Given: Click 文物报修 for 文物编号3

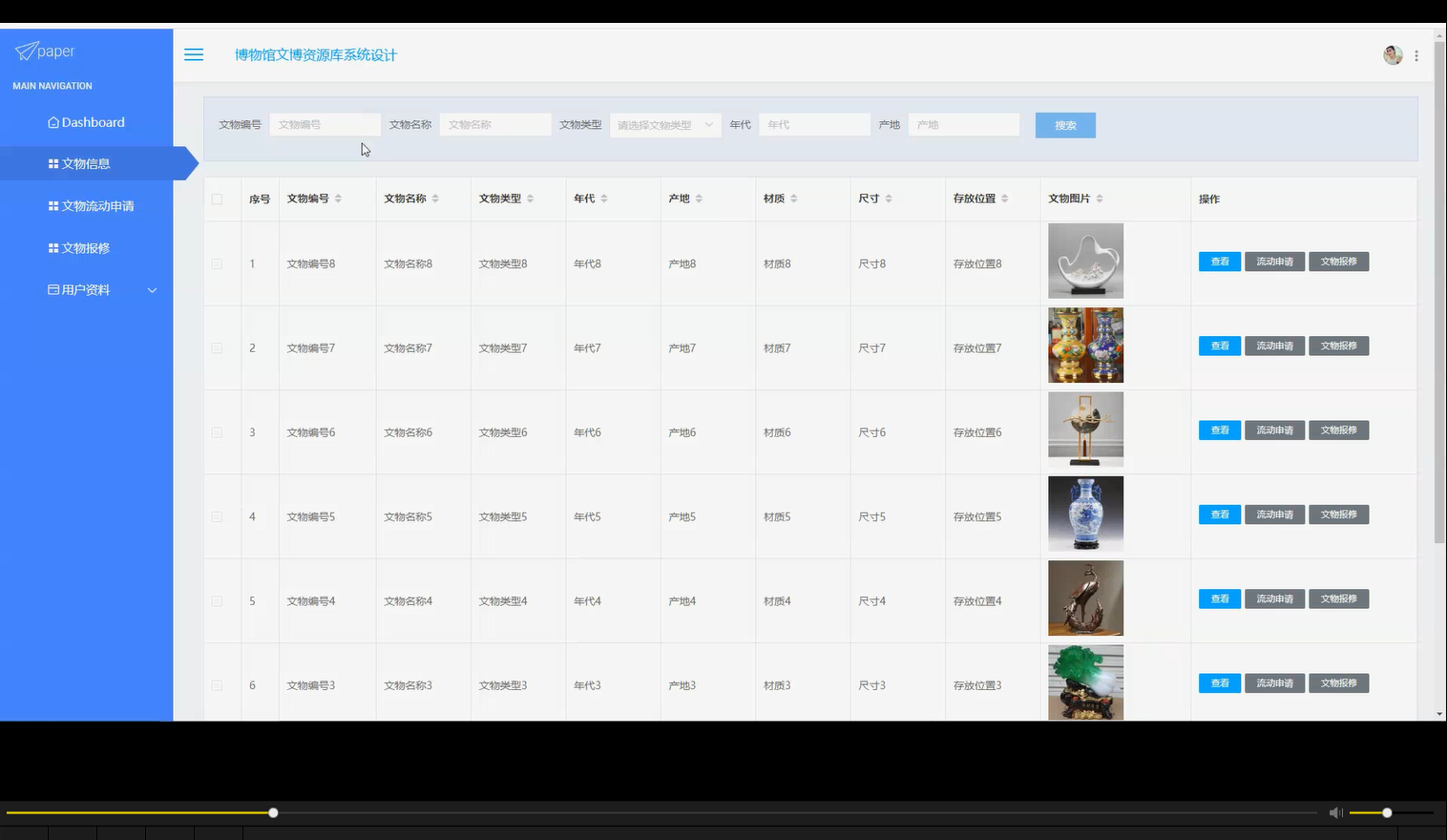Looking at the screenshot, I should [x=1338, y=682].
